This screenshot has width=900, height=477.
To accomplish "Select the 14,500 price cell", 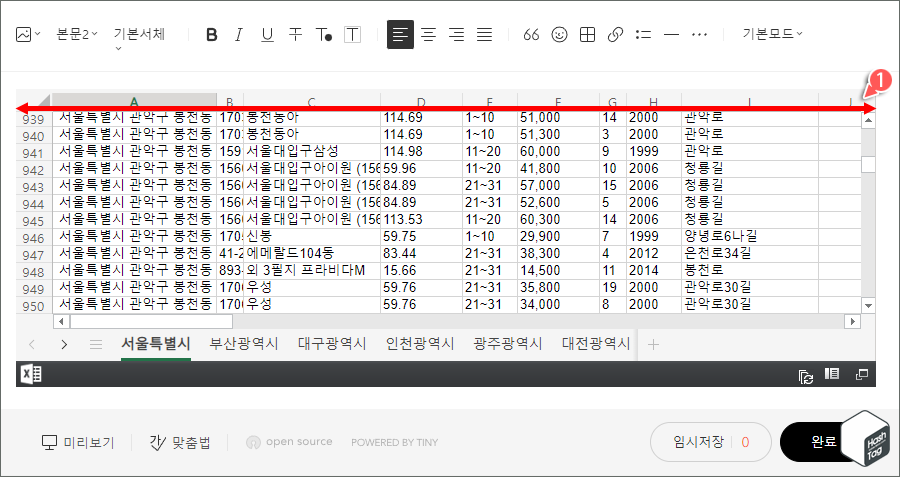I will [x=558, y=270].
